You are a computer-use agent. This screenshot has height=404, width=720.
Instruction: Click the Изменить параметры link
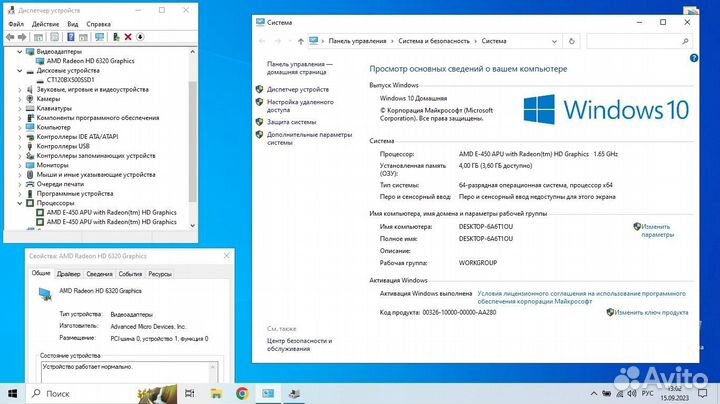pyautogui.click(x=658, y=231)
